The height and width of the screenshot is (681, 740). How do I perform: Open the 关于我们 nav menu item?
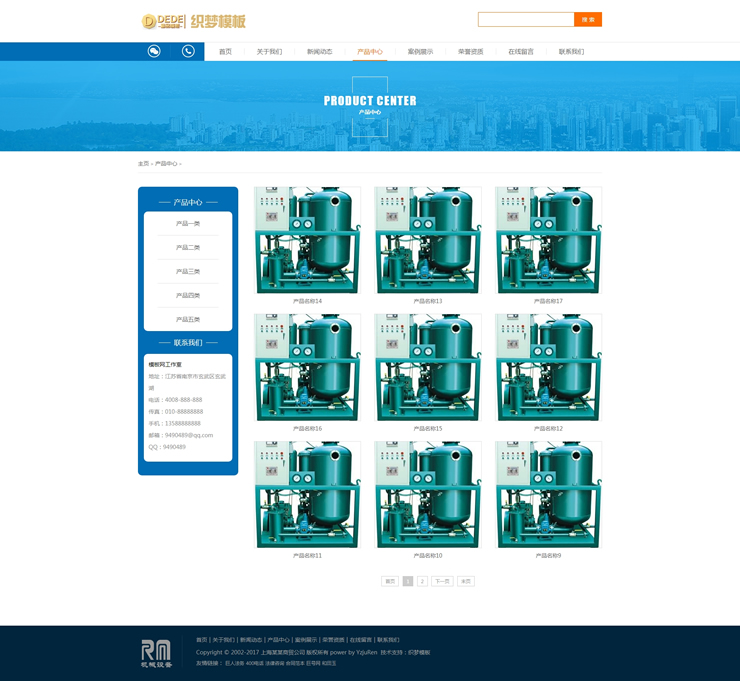pyautogui.click(x=269, y=52)
